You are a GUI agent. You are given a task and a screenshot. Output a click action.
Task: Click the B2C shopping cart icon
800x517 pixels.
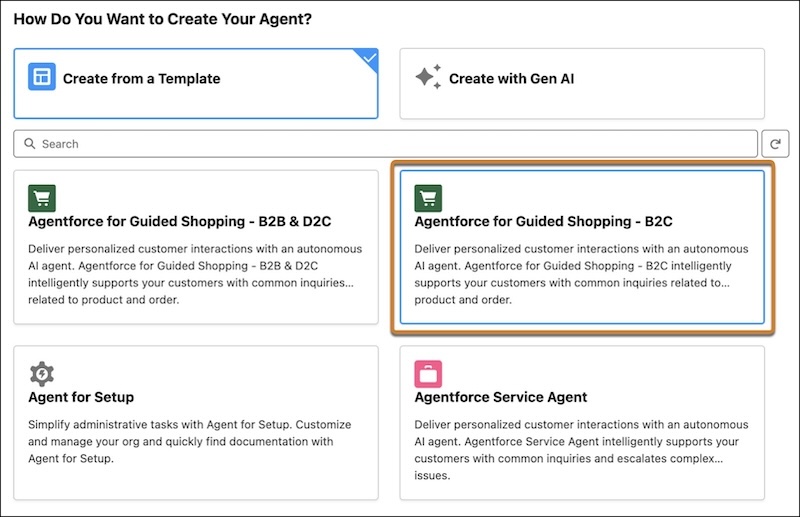428,198
